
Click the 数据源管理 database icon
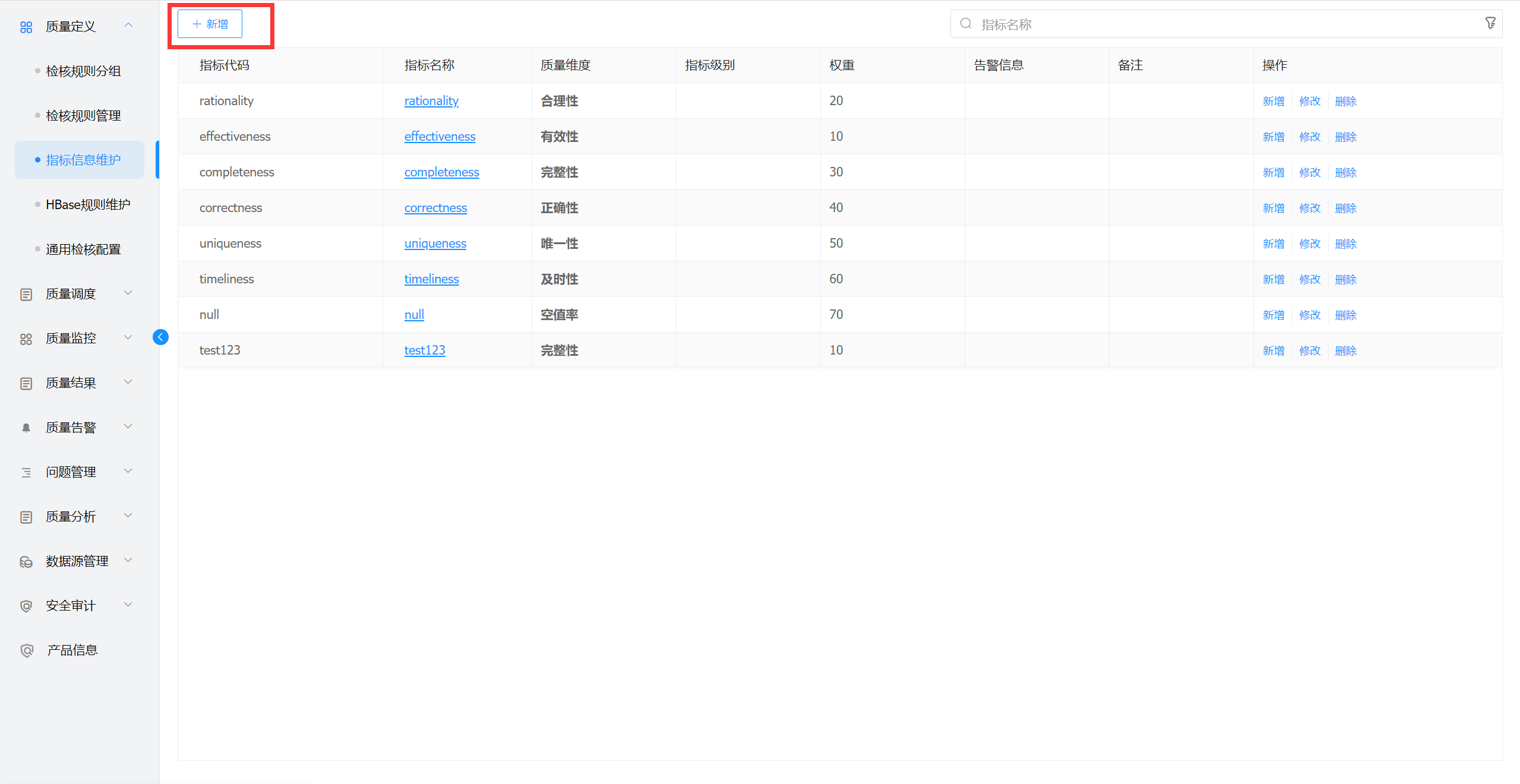pos(26,561)
